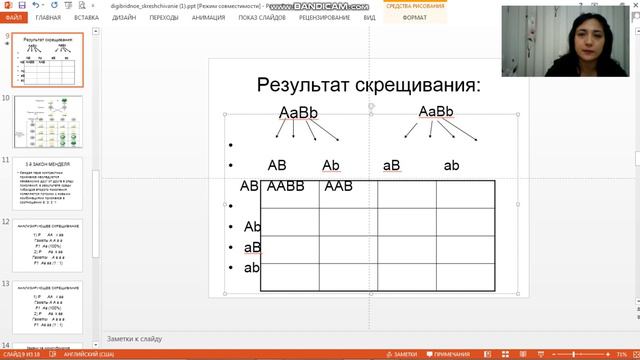Image resolution: width=640 pixels, height=360 pixels.
Task: Click the left AaBb genotype text
Action: click(298, 112)
